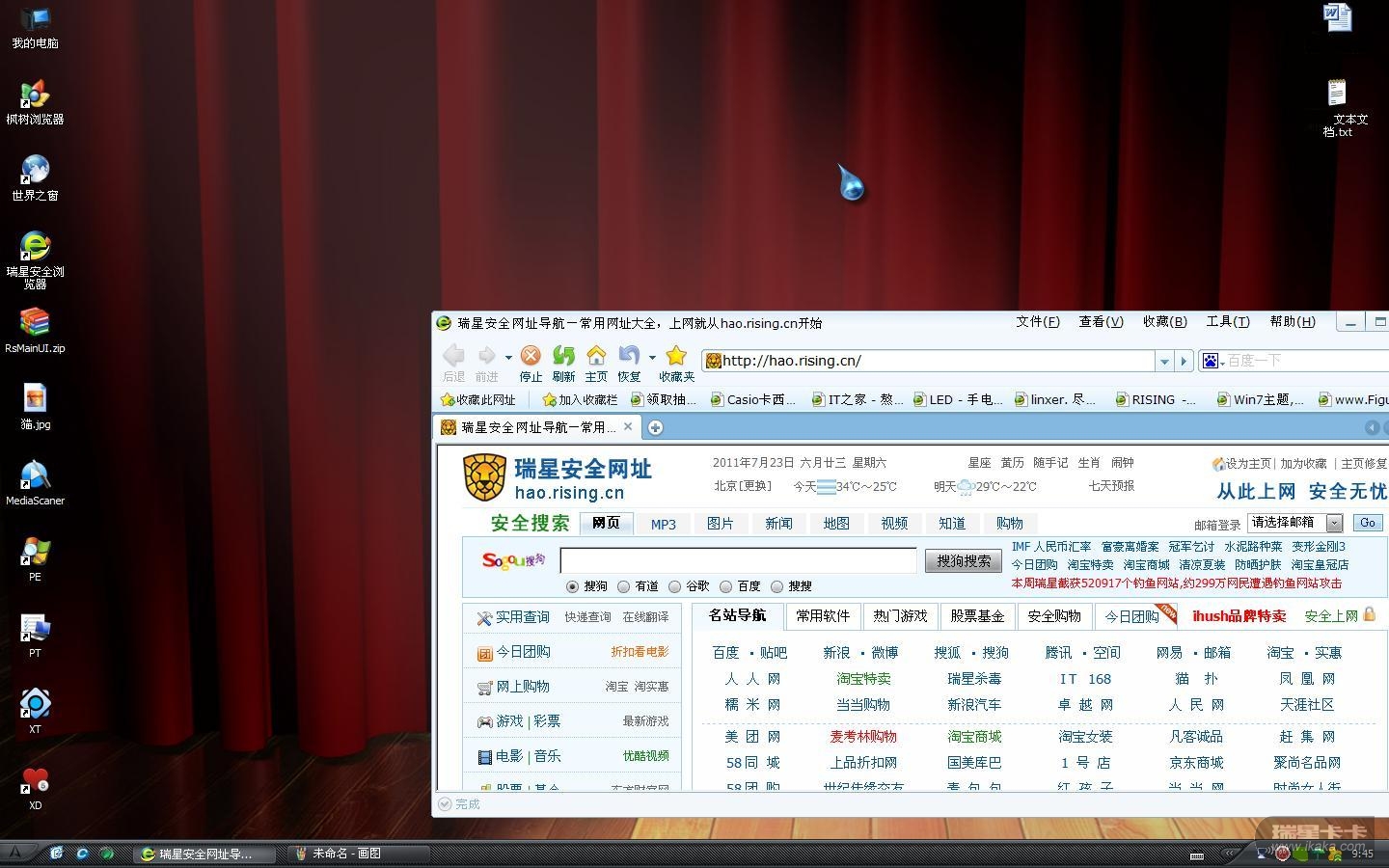1389x868 pixels.
Task: Select the 搜狗 search engine radio
Action: 573,586
